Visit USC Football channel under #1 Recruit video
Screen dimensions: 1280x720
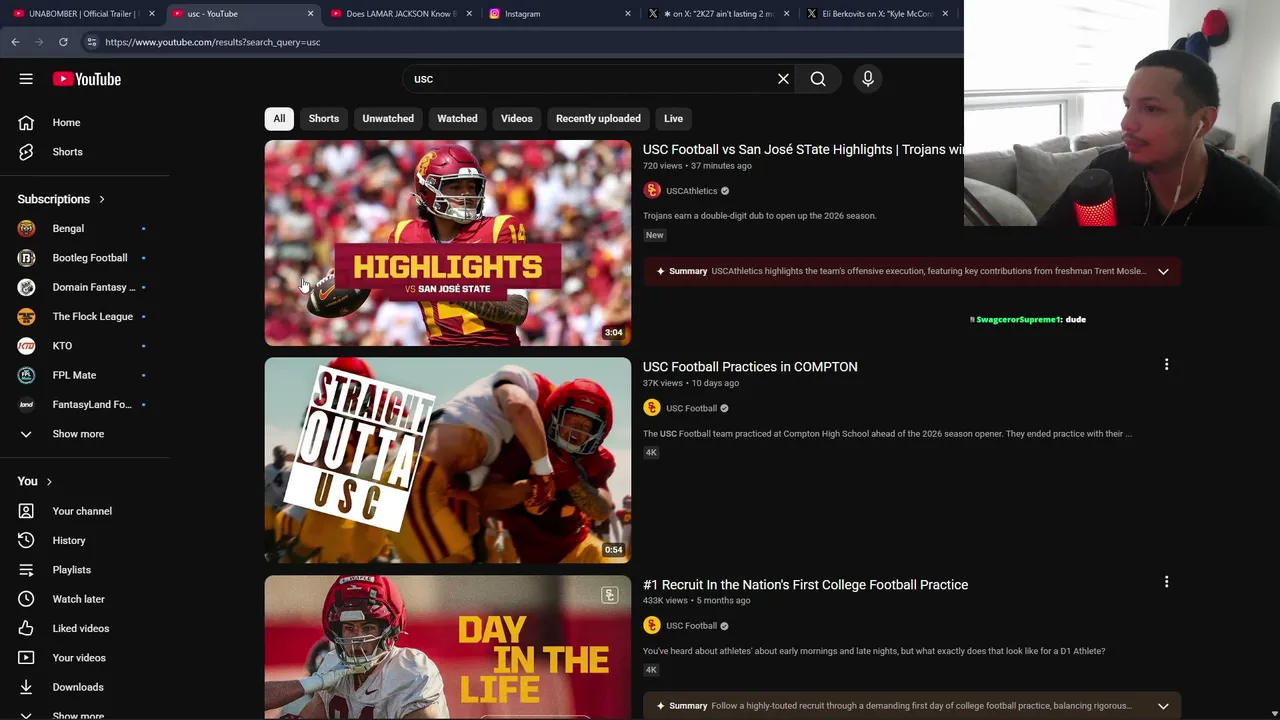click(691, 626)
